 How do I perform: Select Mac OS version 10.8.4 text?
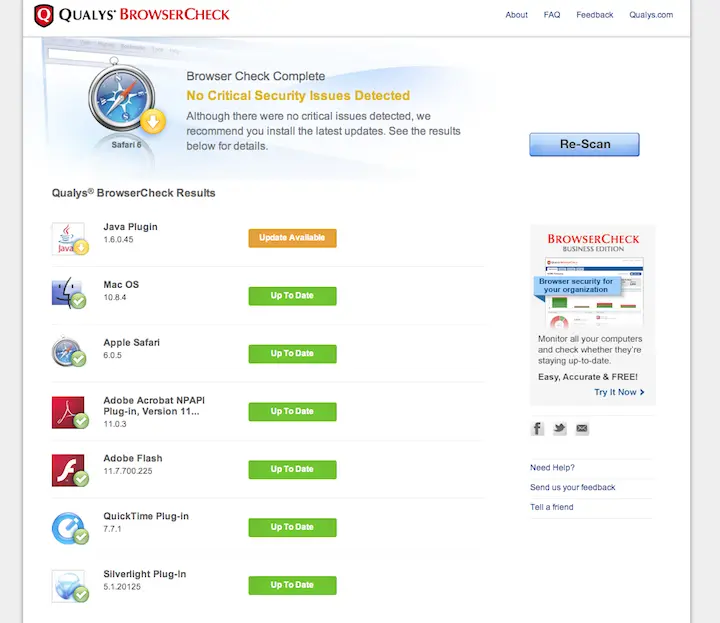pyautogui.click(x=115, y=297)
